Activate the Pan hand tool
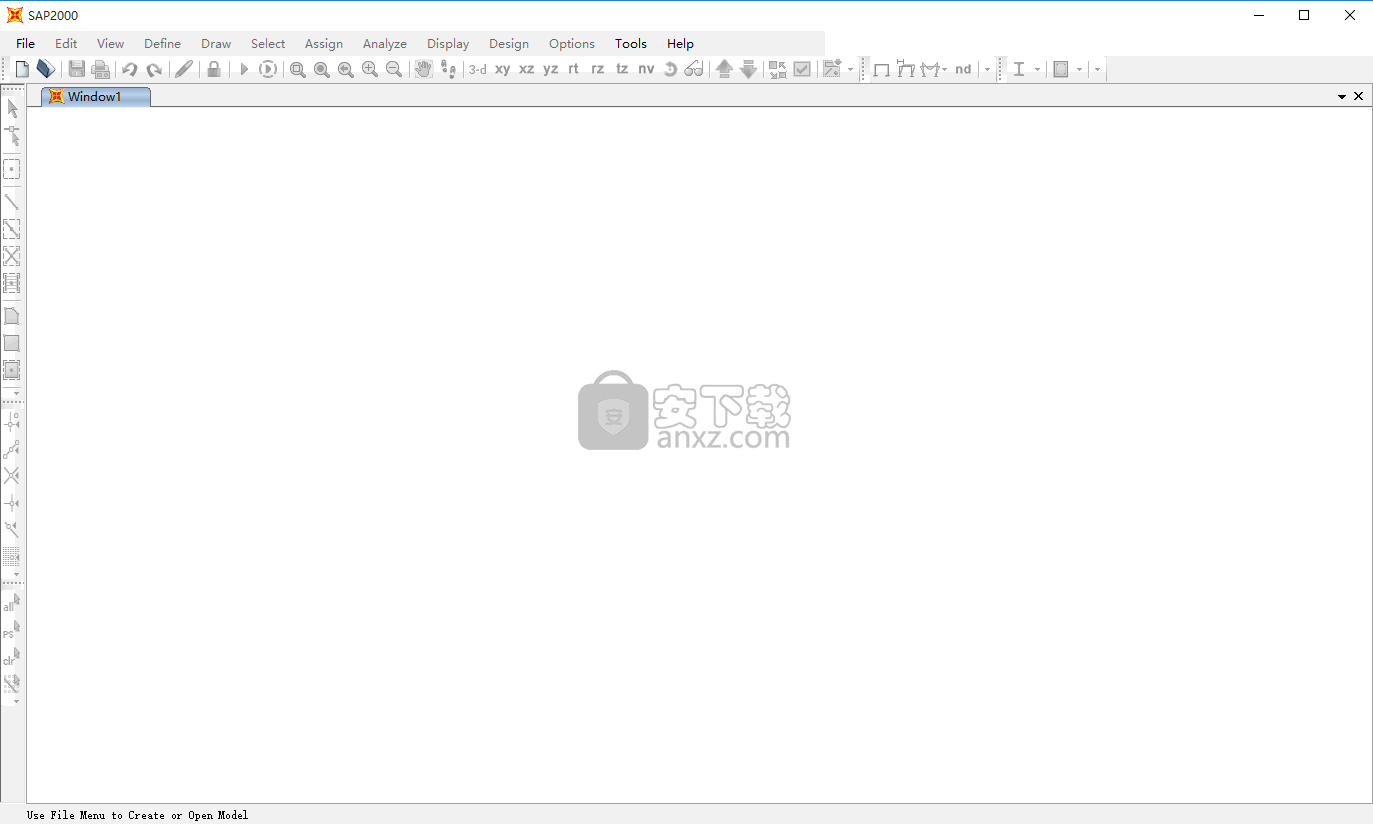Screen dimensions: 1373x824 pos(424,69)
